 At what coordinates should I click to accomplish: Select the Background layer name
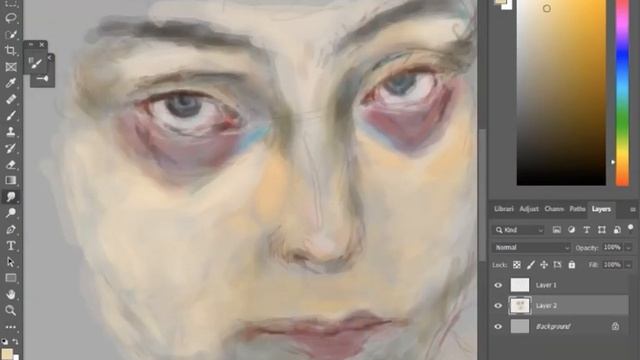tap(553, 327)
